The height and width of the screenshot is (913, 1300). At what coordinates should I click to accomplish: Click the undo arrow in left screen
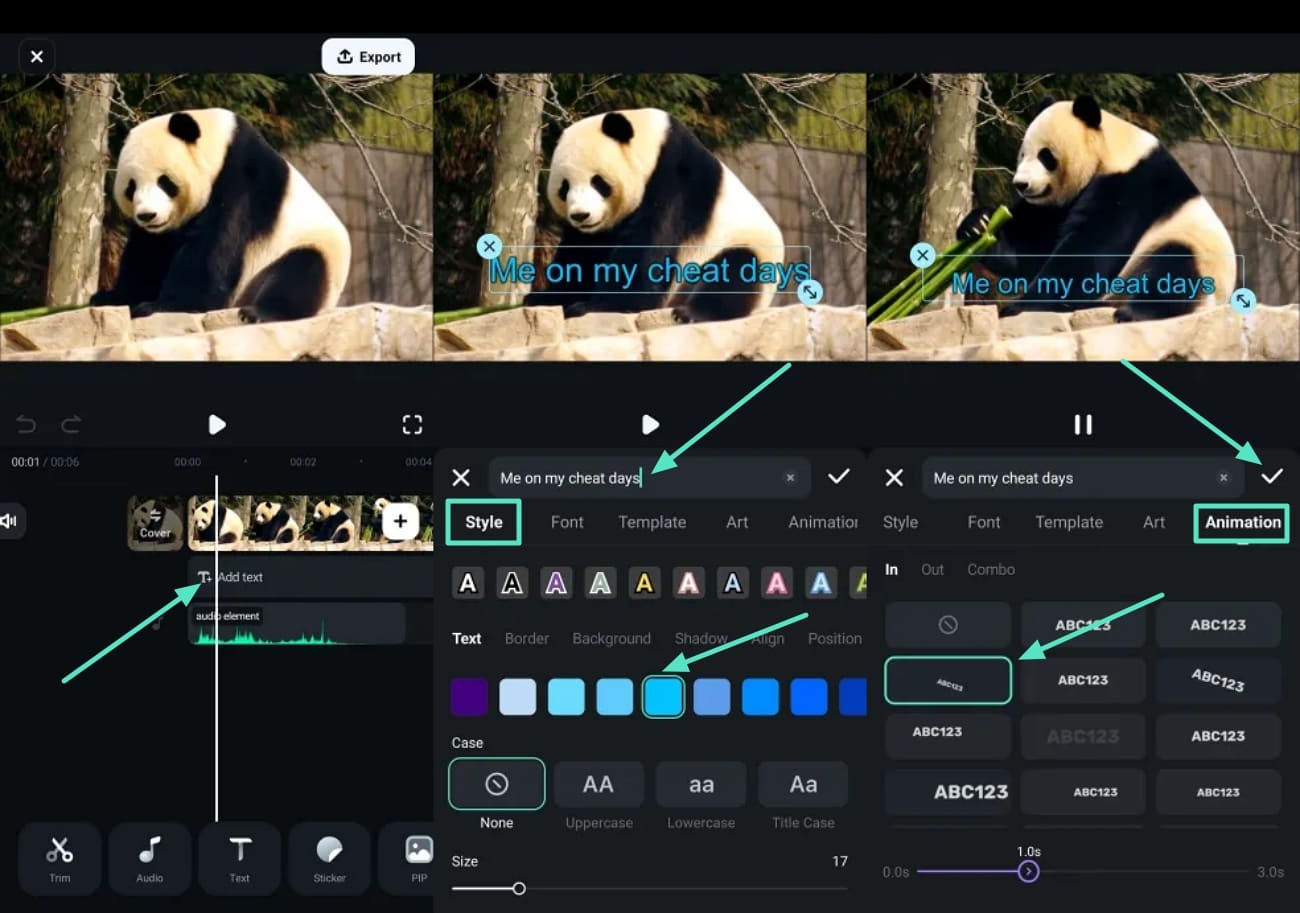point(26,425)
